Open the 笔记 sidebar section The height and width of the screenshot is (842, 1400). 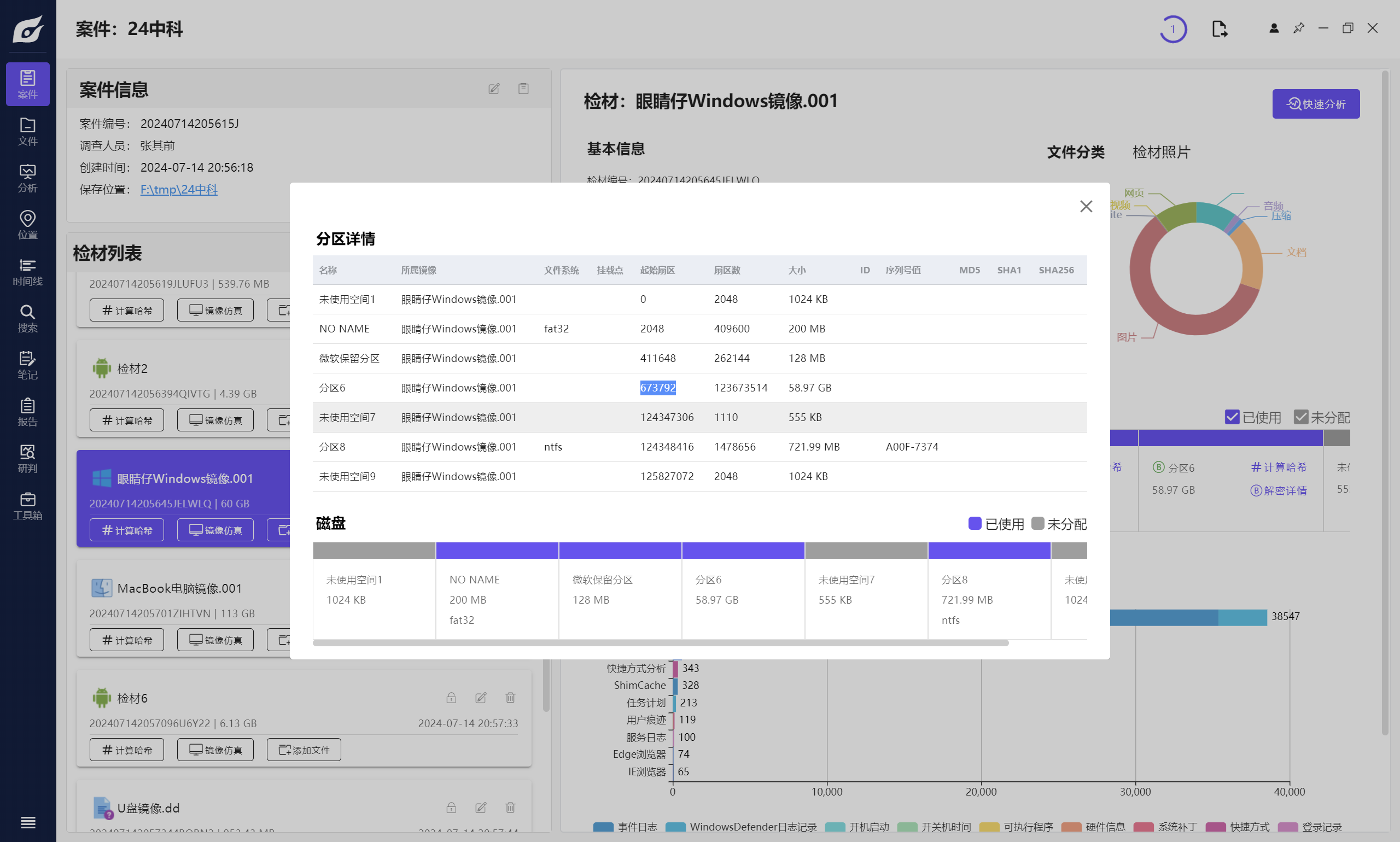click(x=28, y=365)
